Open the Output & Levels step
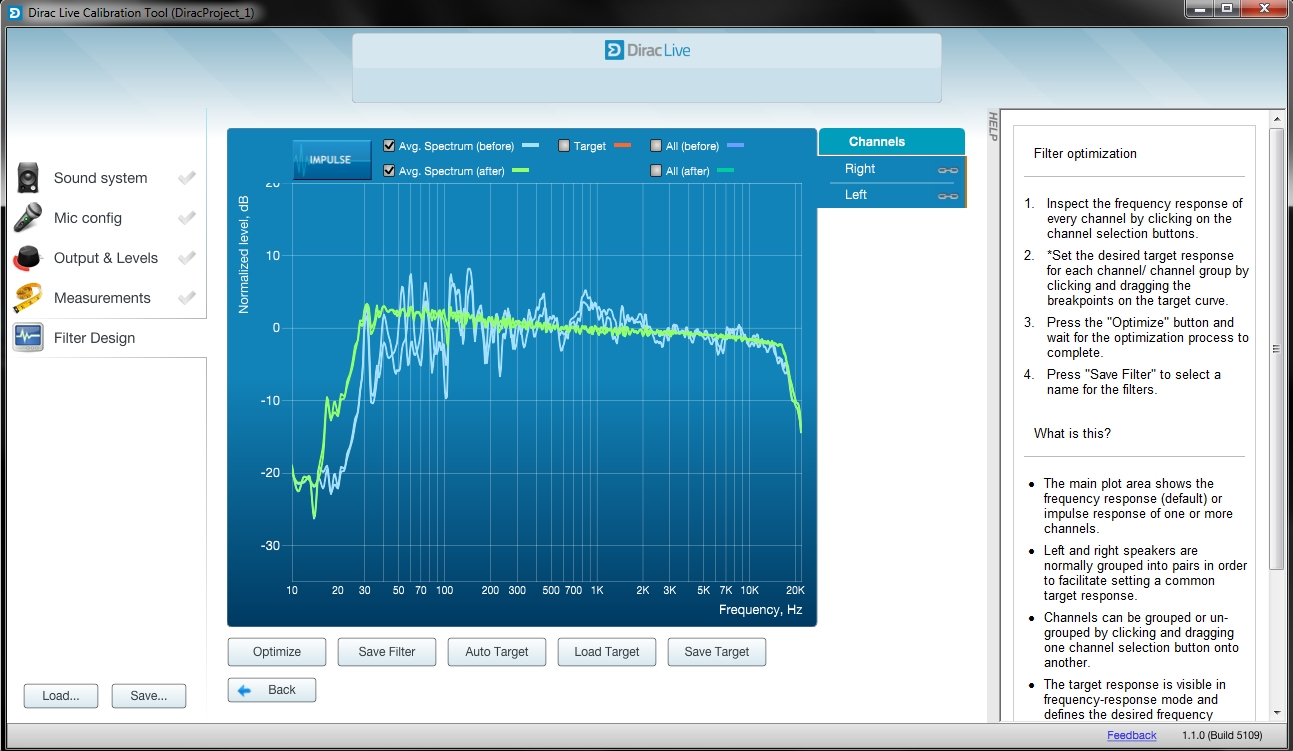1293x751 pixels. 105,258
